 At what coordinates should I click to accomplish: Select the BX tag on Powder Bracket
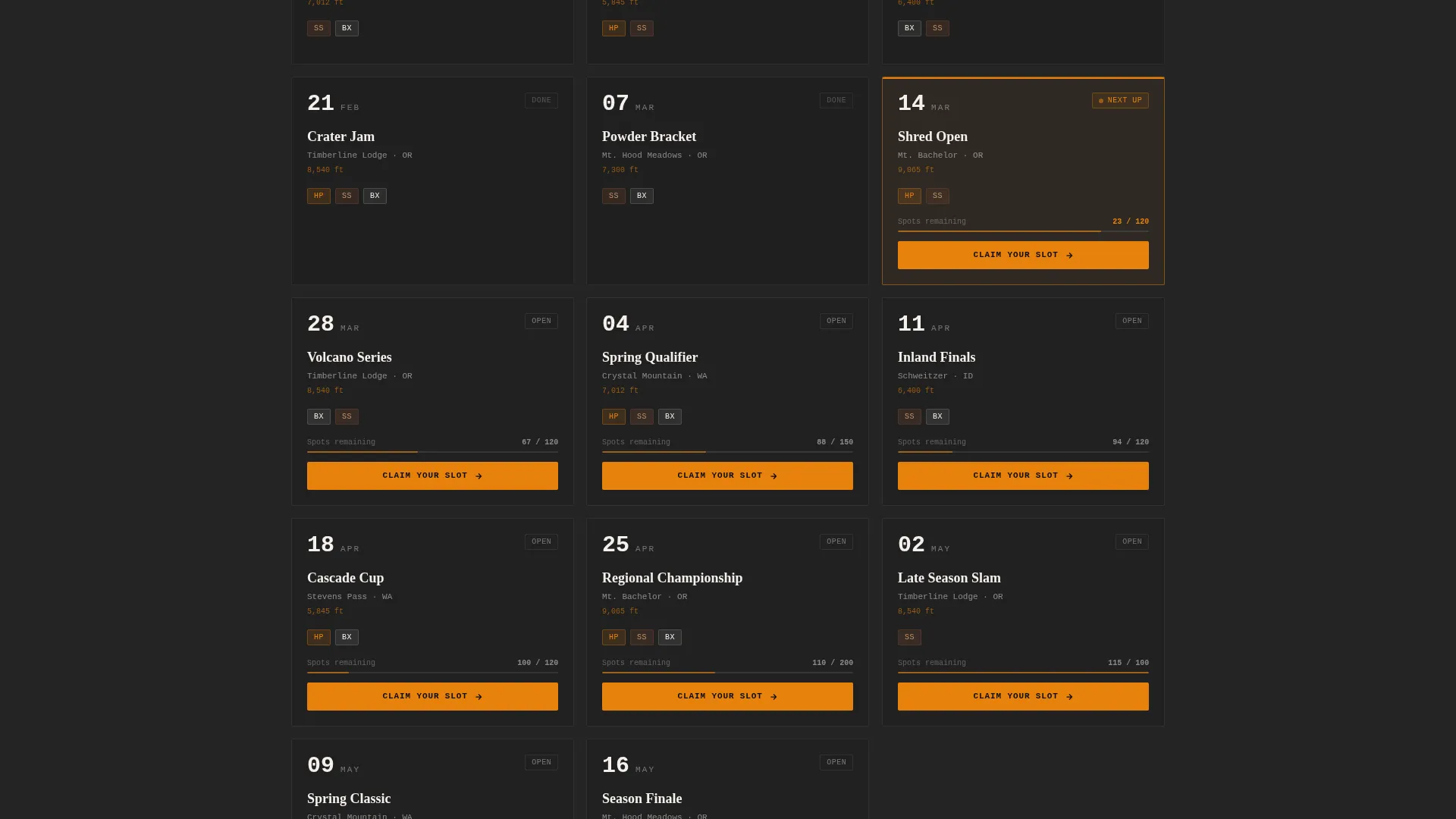[x=642, y=196]
